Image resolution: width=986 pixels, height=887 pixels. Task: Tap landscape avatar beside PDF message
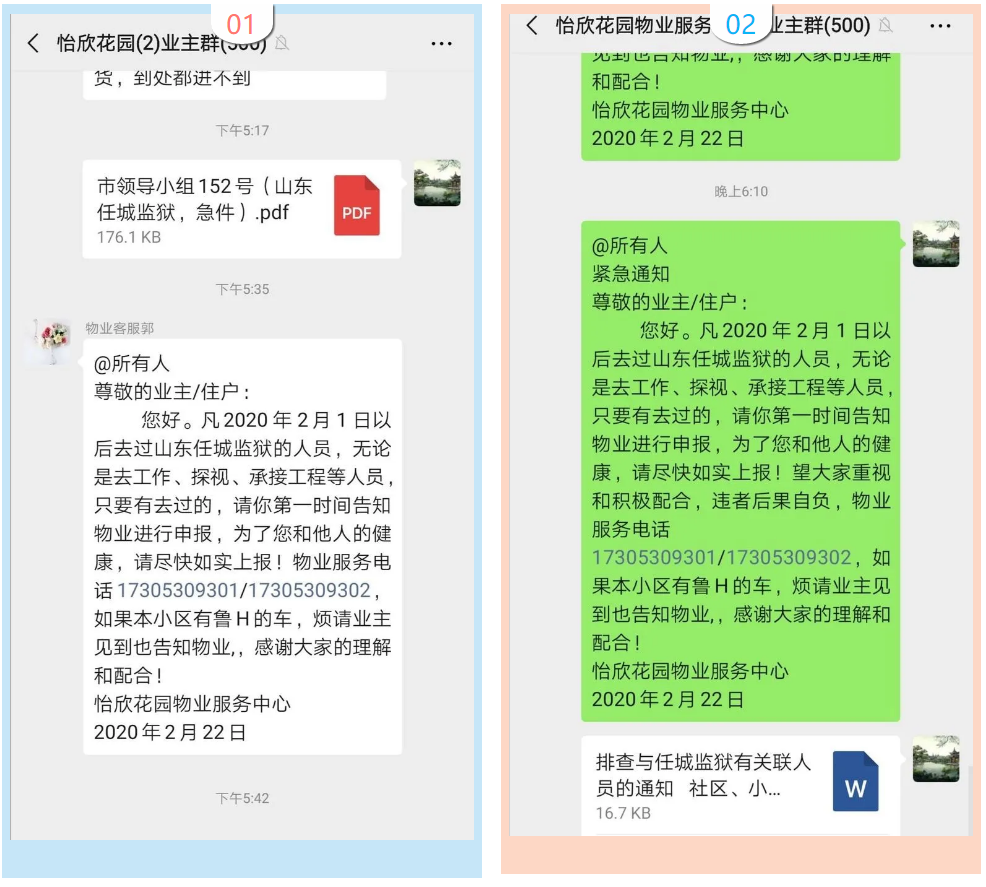click(x=437, y=183)
